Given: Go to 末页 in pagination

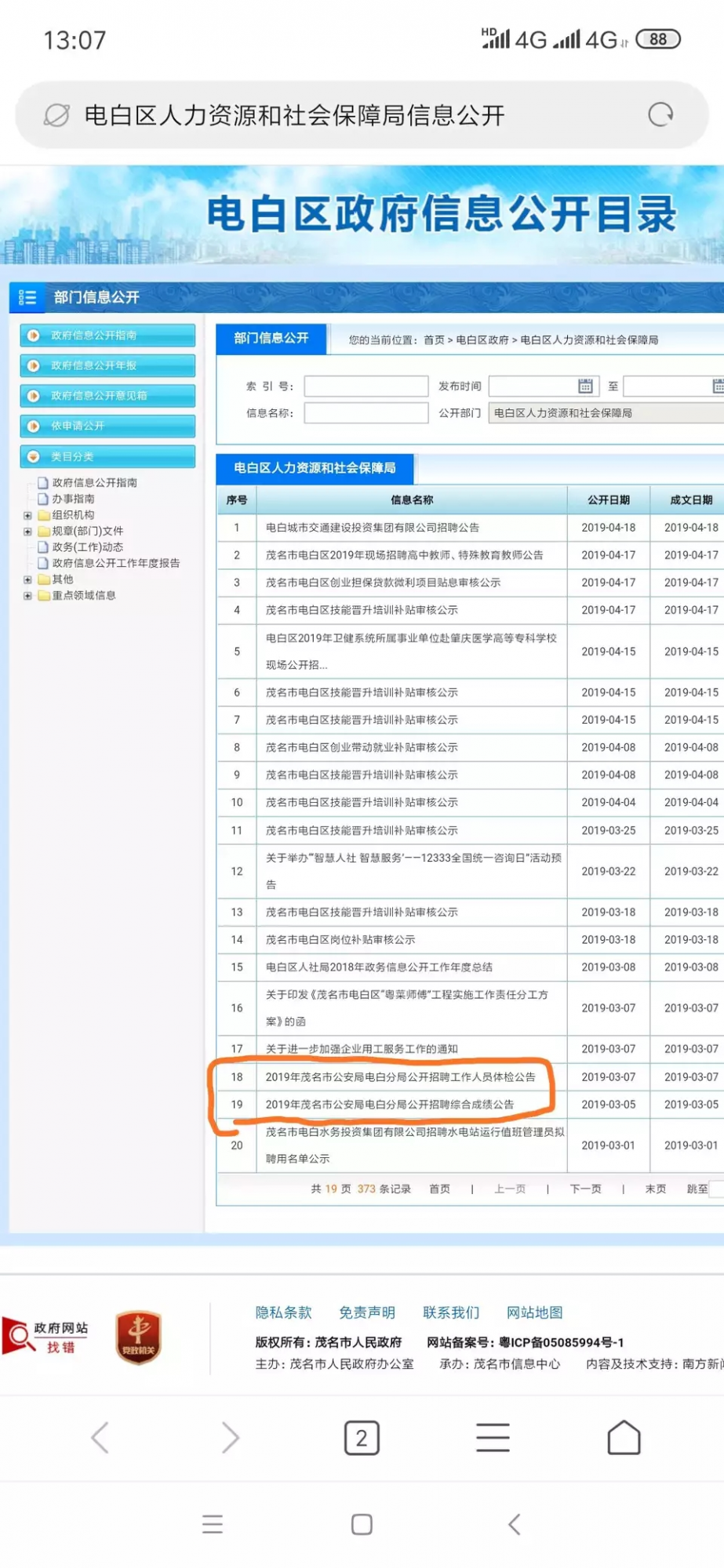Looking at the screenshot, I should [x=656, y=1189].
